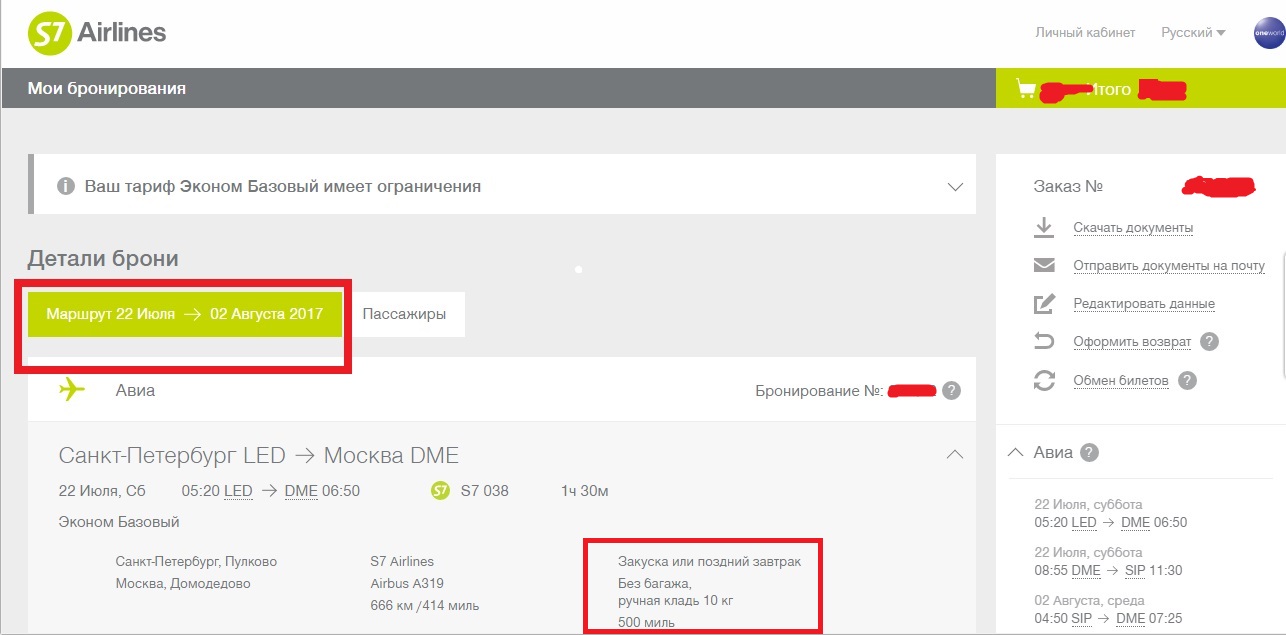Click Москва, Домодедово airport text
This screenshot has width=1286, height=635.
(x=183, y=583)
